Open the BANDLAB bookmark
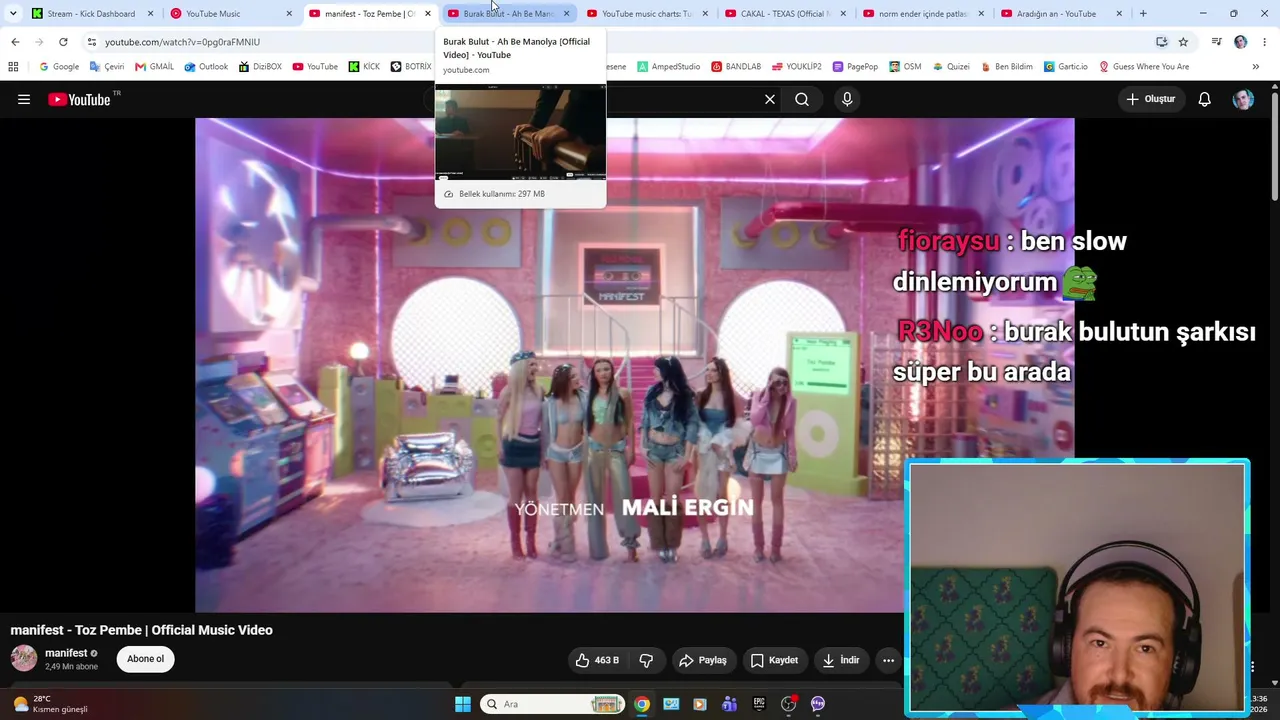 pos(736,67)
